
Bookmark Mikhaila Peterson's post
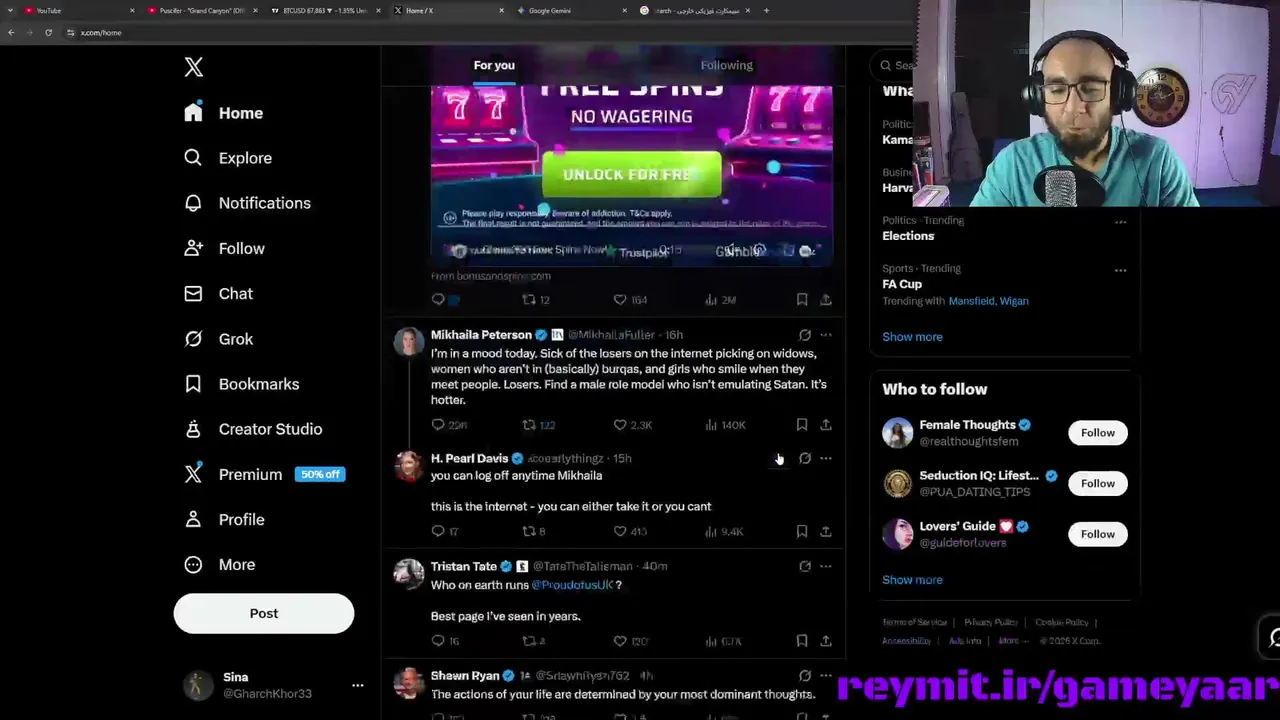(802, 425)
